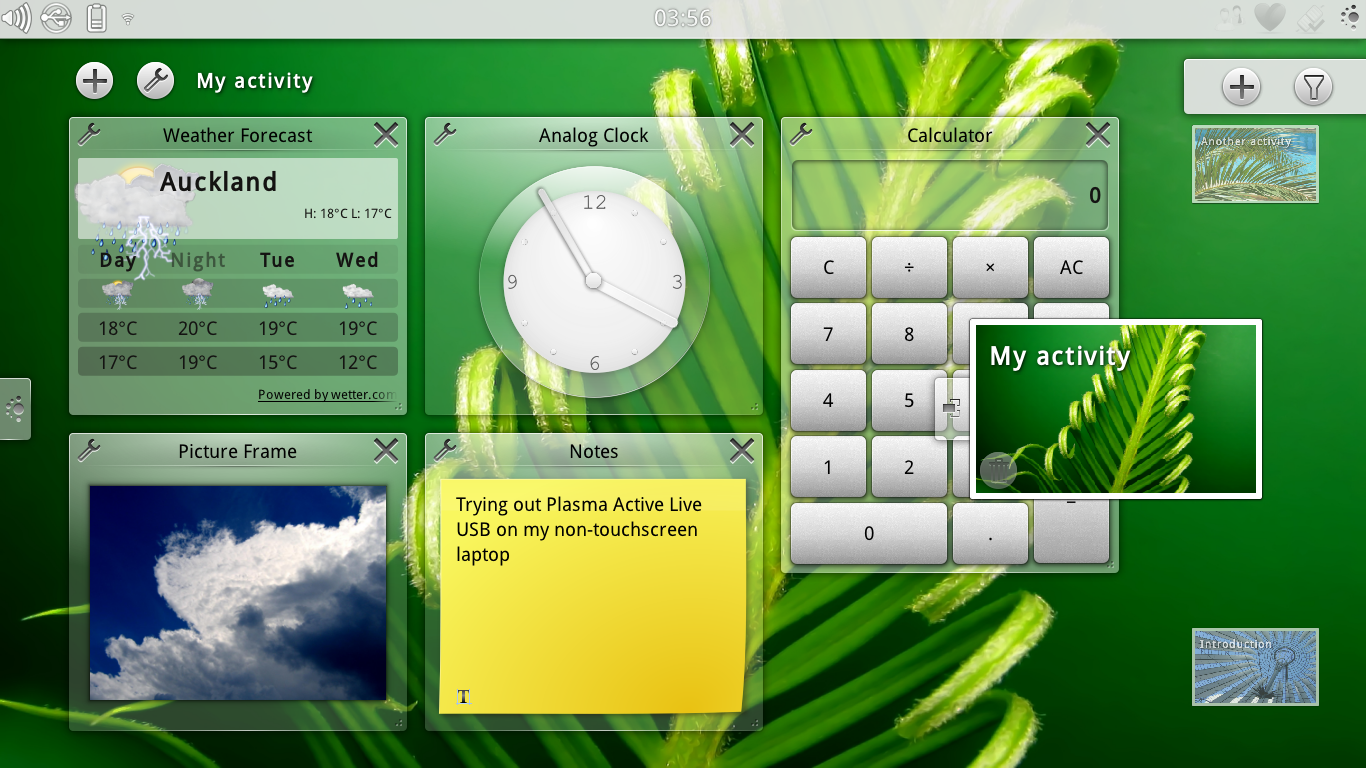
Task: Open the Powered by wetter.com link
Action: pos(326,394)
